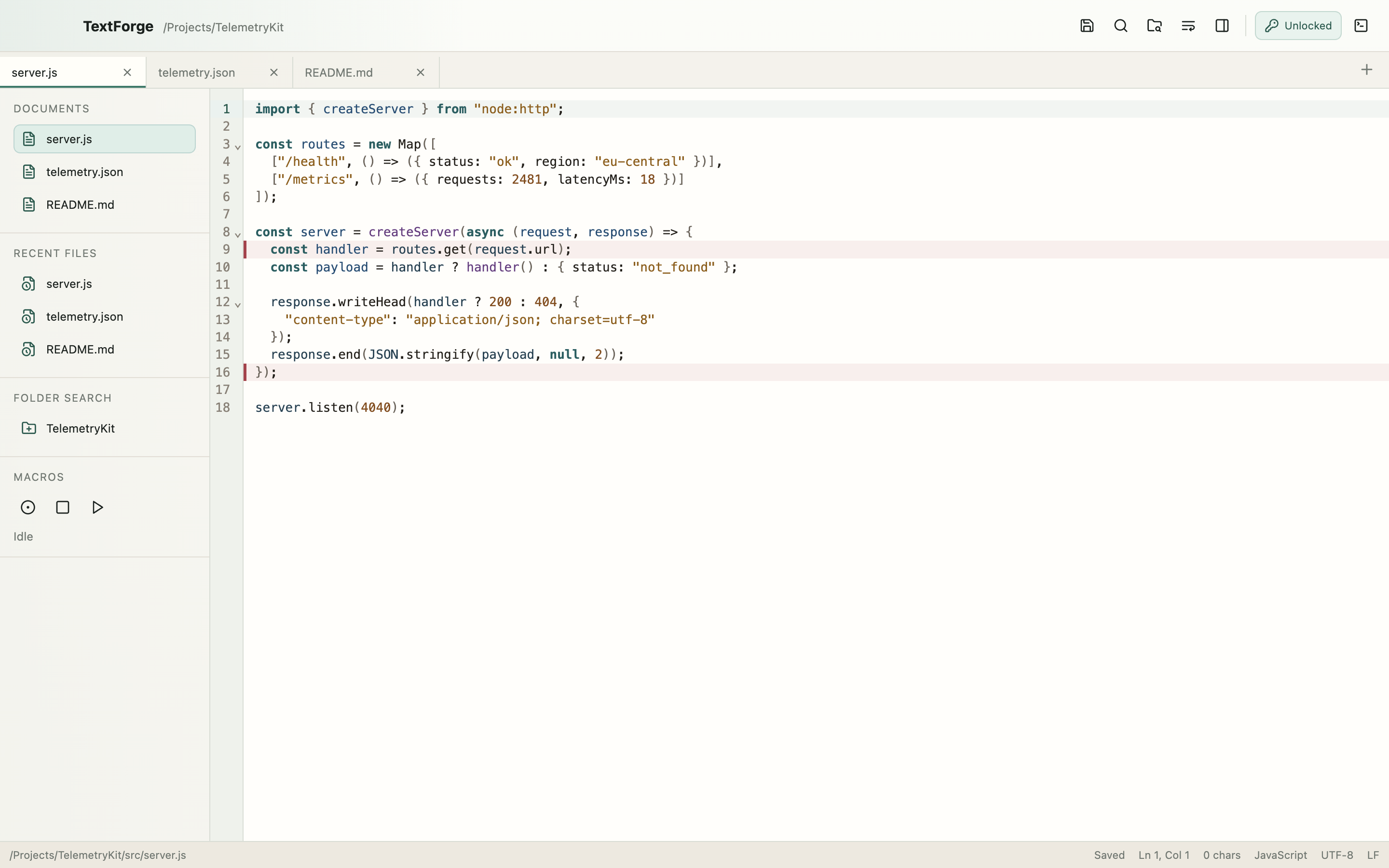1389x868 pixels.
Task: Click the DOCUMENTS section header
Action: [x=52, y=108]
